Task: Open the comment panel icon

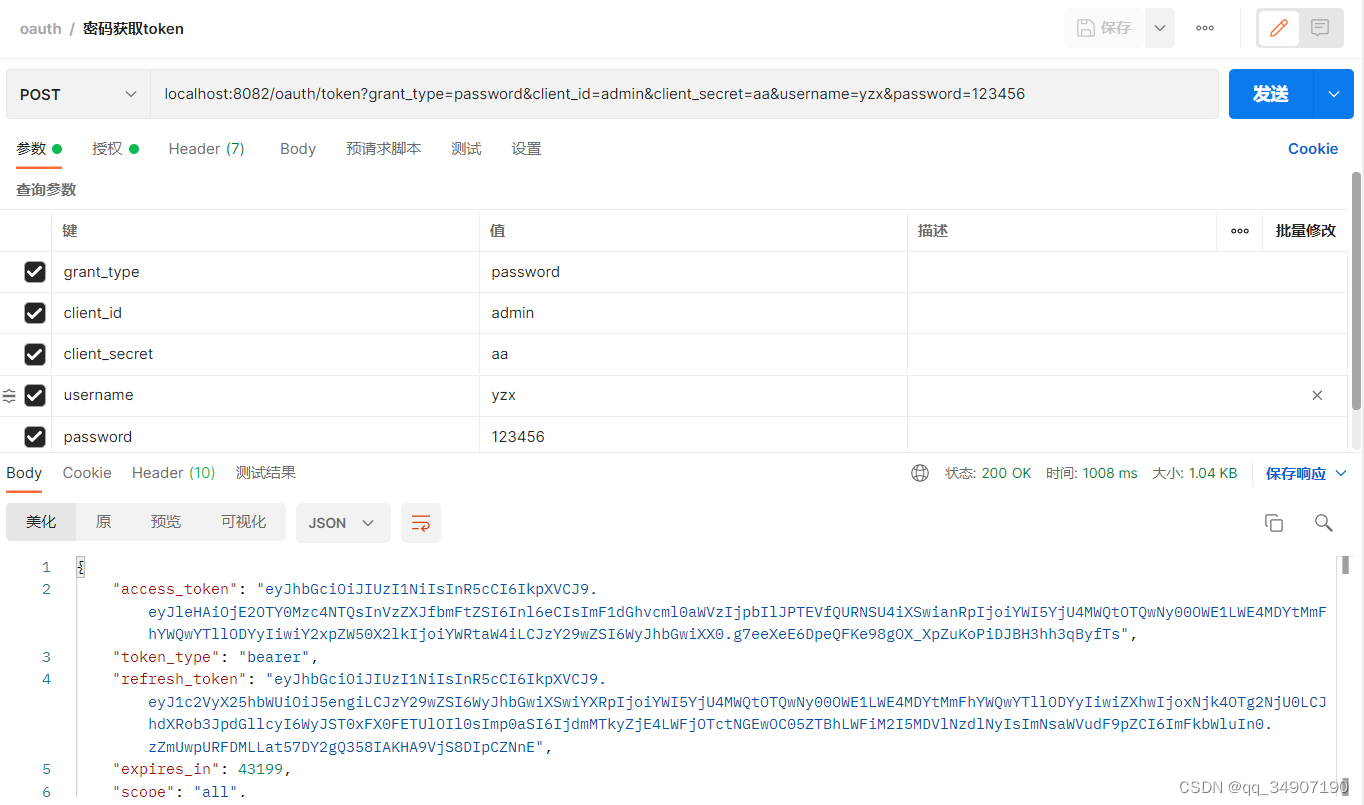Action: click(x=1319, y=27)
